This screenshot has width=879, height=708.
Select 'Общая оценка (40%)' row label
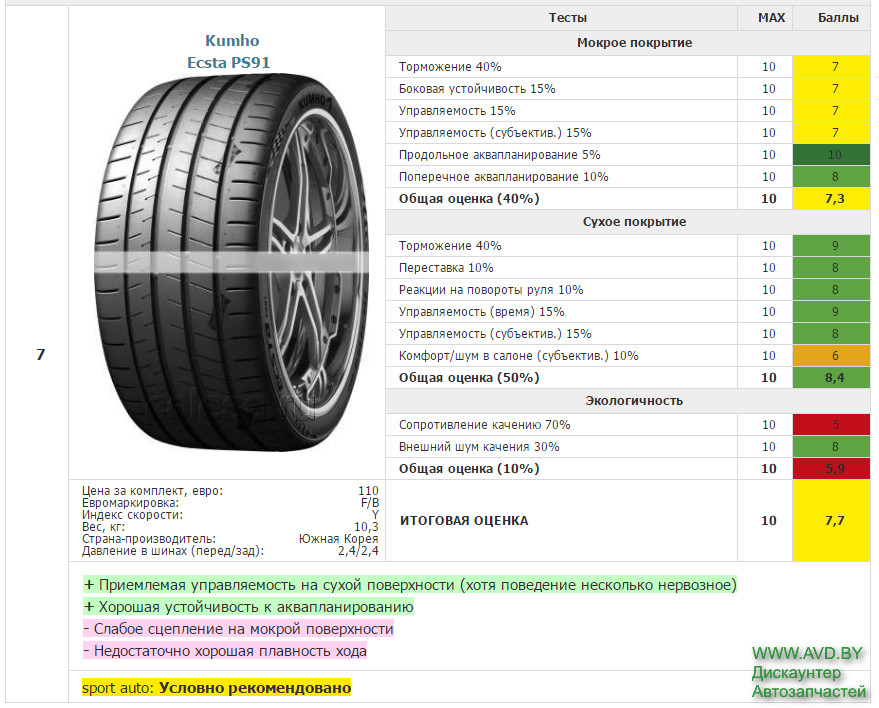point(469,198)
